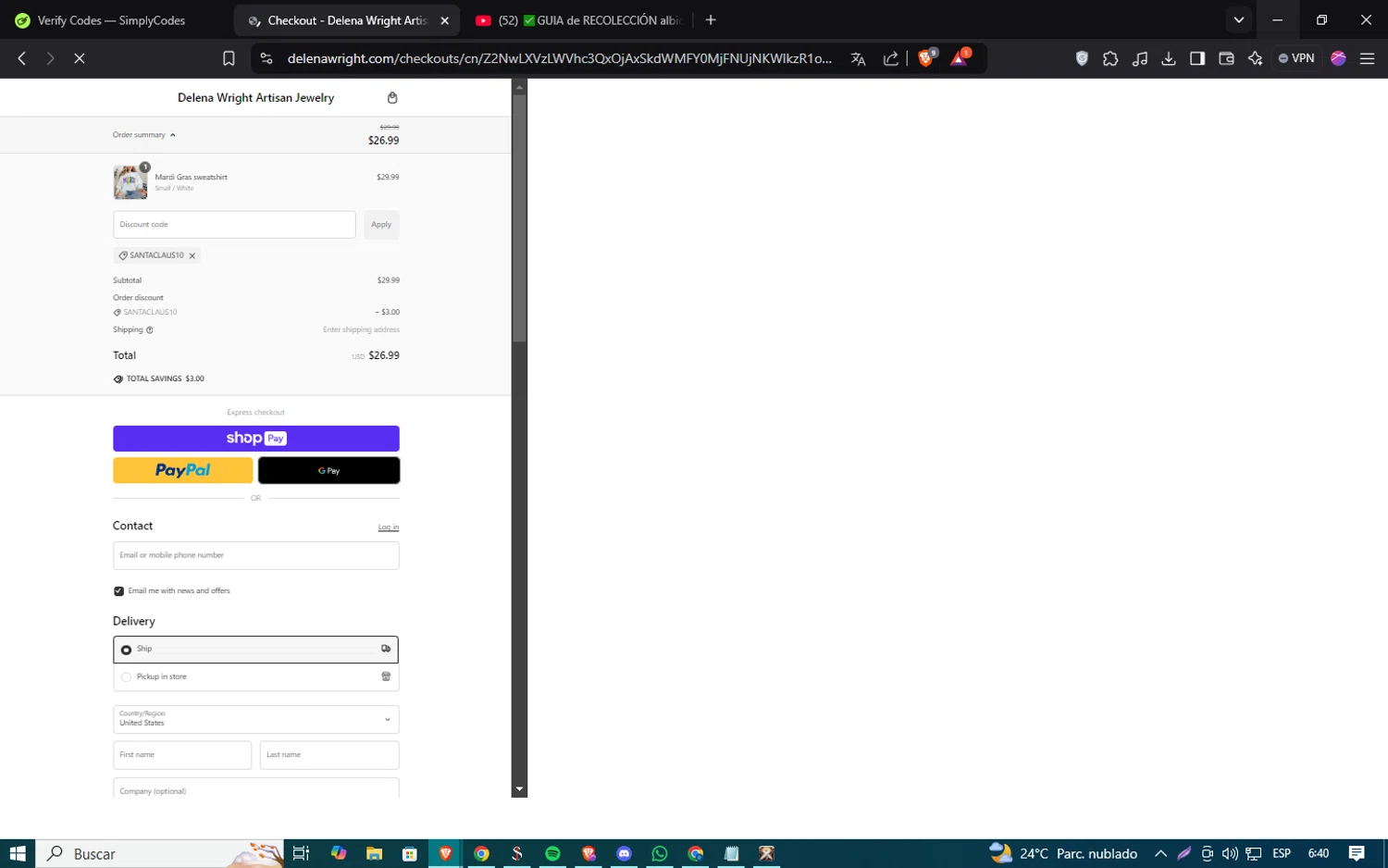
Task: Open the Windows Start menu
Action: point(18,853)
